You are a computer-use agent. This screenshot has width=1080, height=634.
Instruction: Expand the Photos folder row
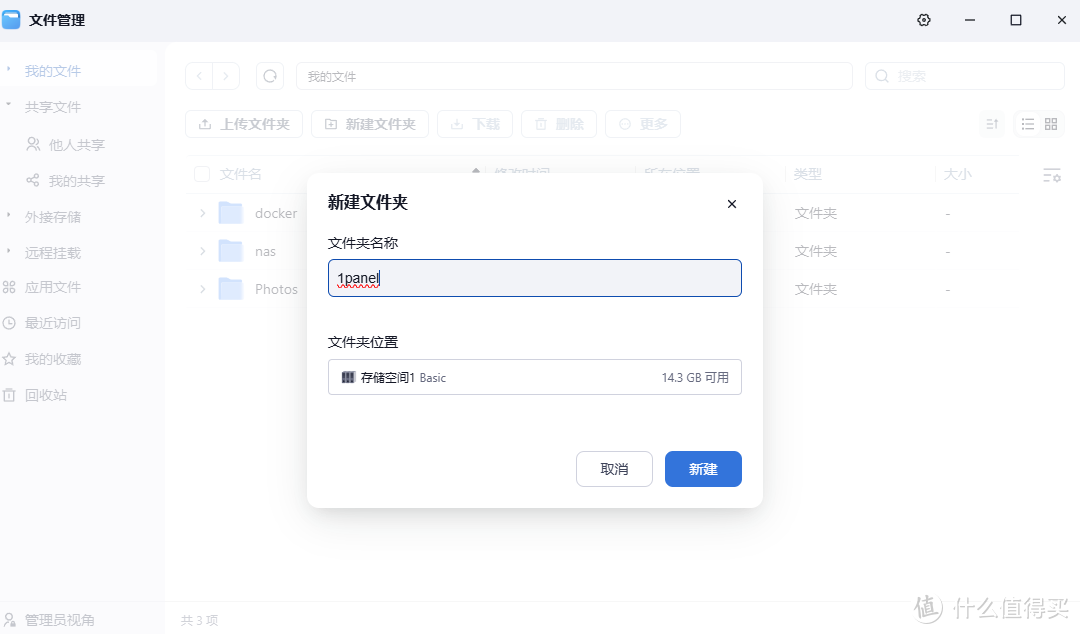[x=202, y=289]
